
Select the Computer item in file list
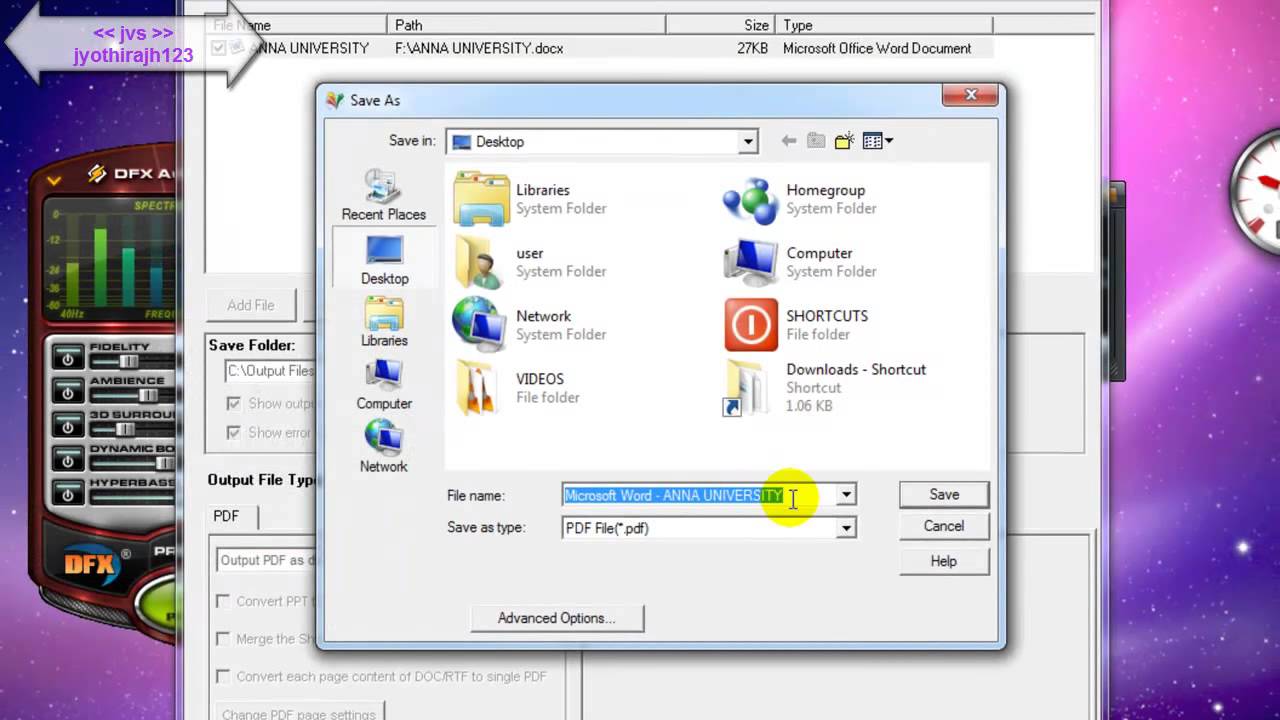point(800,261)
